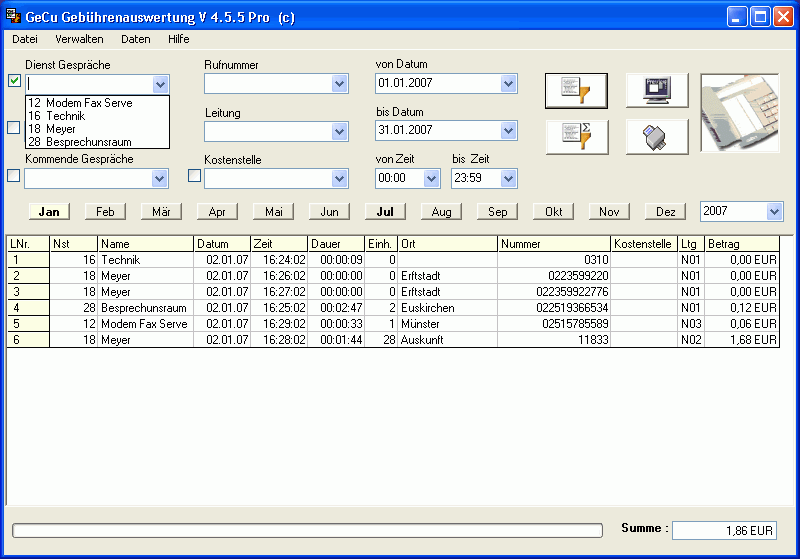Click the 'Modem Fax Serve' name cell in table
The width and height of the screenshot is (800, 559).
146,324
